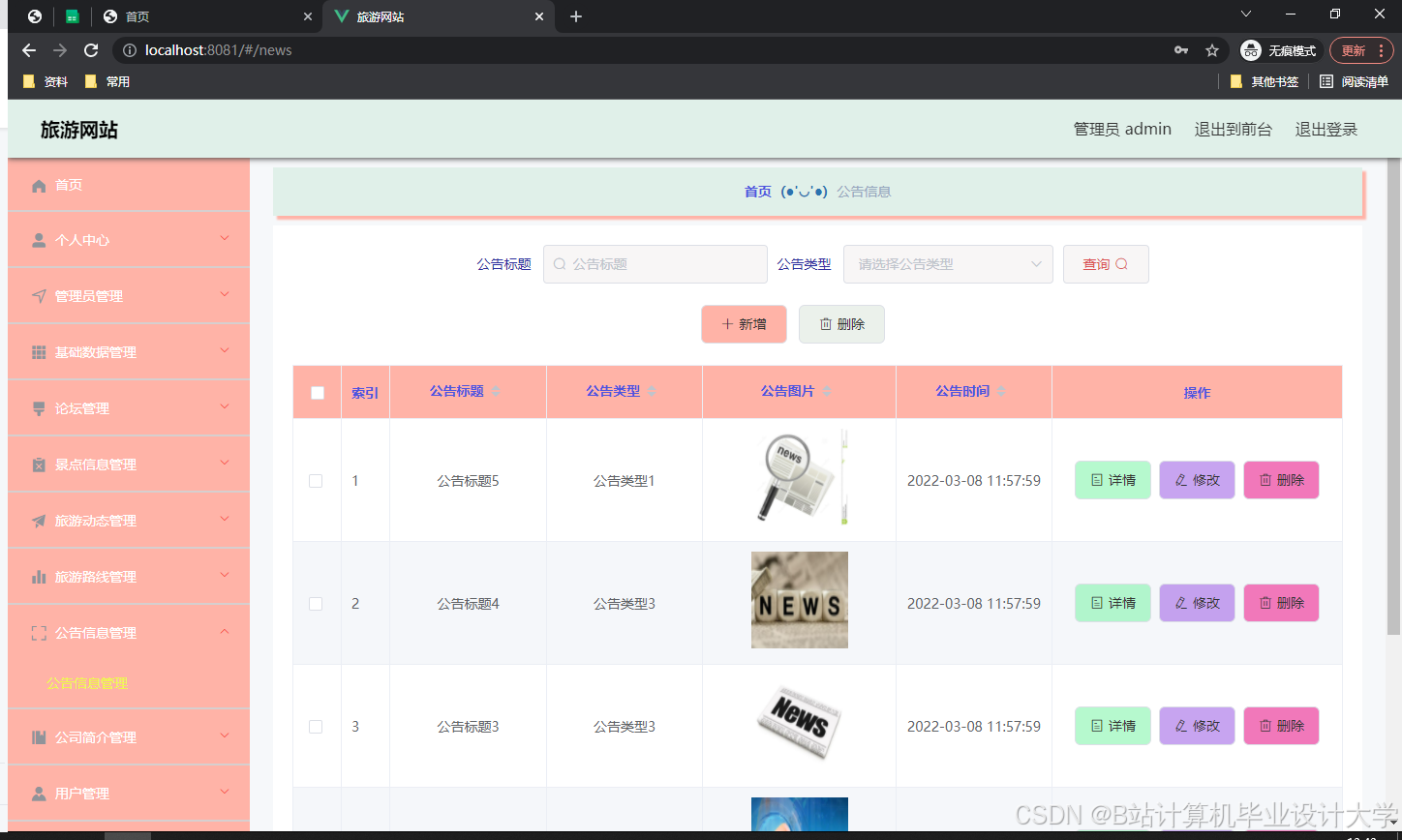Sort by 公告类型 column arrows
The image size is (1402, 840).
[652, 391]
